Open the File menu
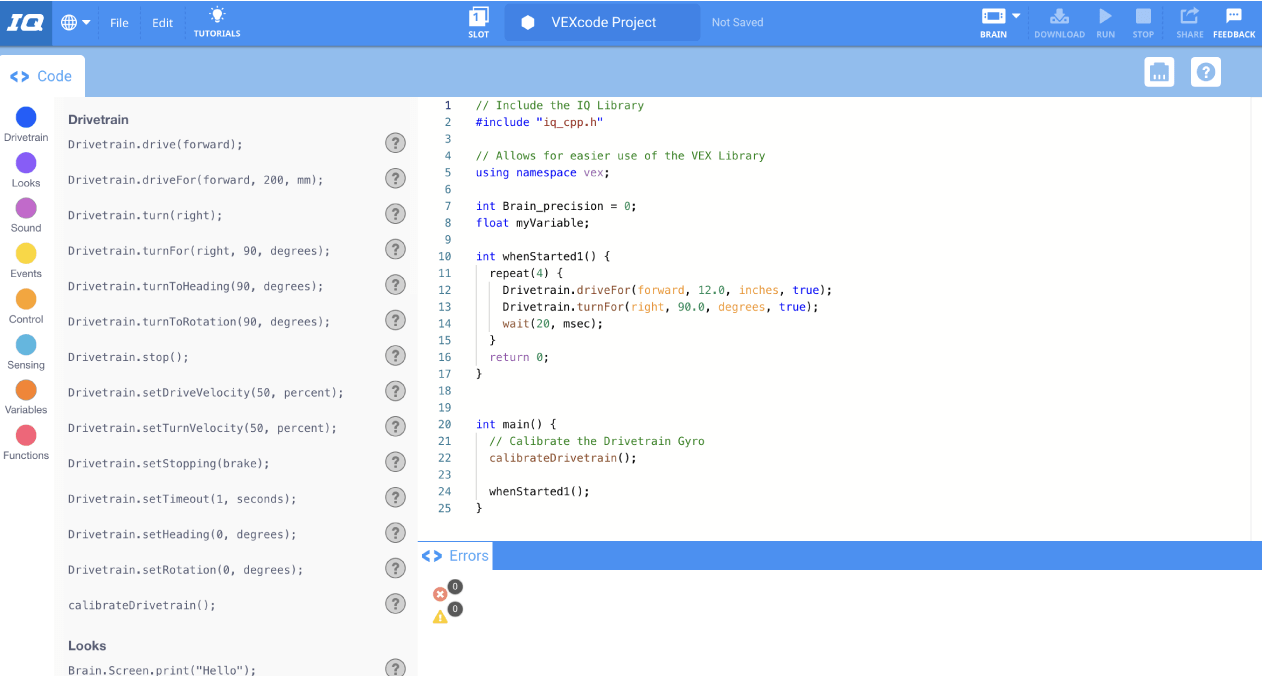1262x676 pixels. [x=119, y=23]
